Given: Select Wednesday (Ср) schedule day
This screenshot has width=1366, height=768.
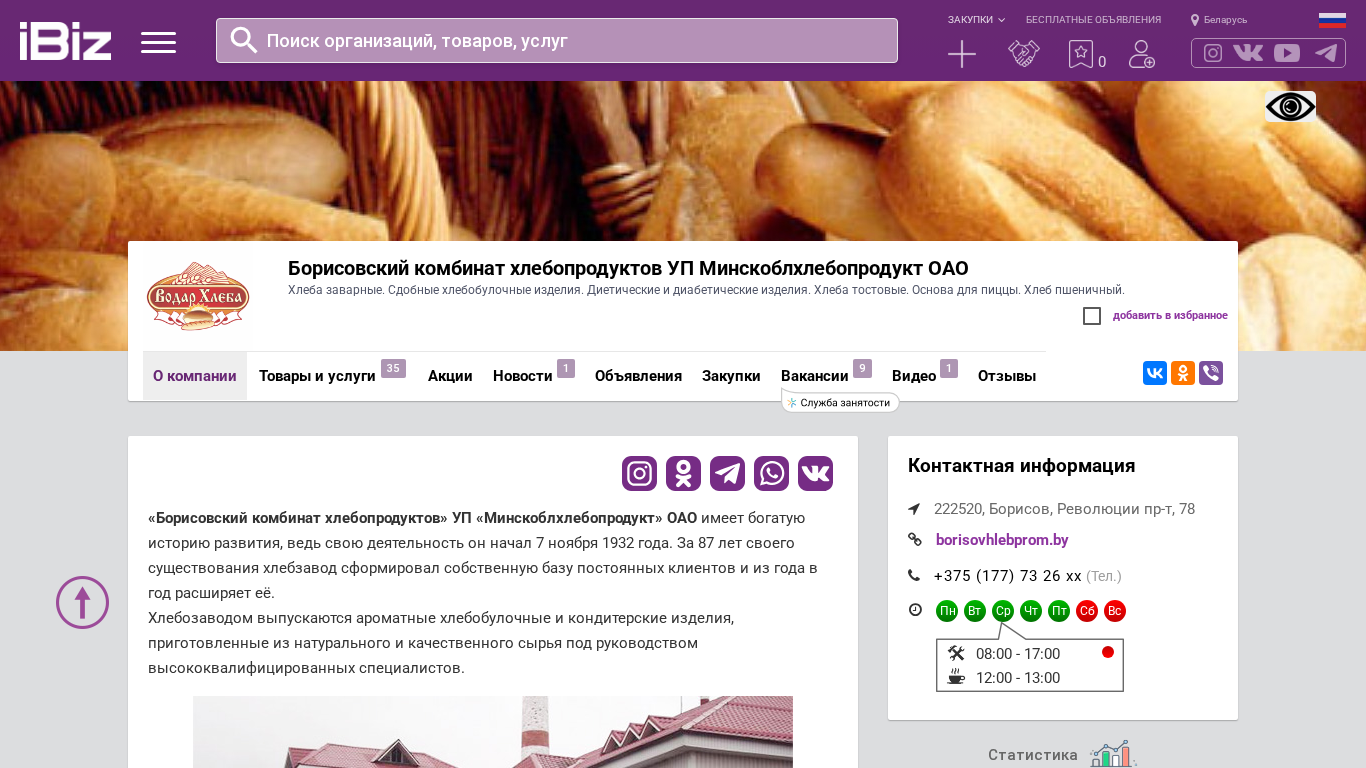Looking at the screenshot, I should [1003, 611].
